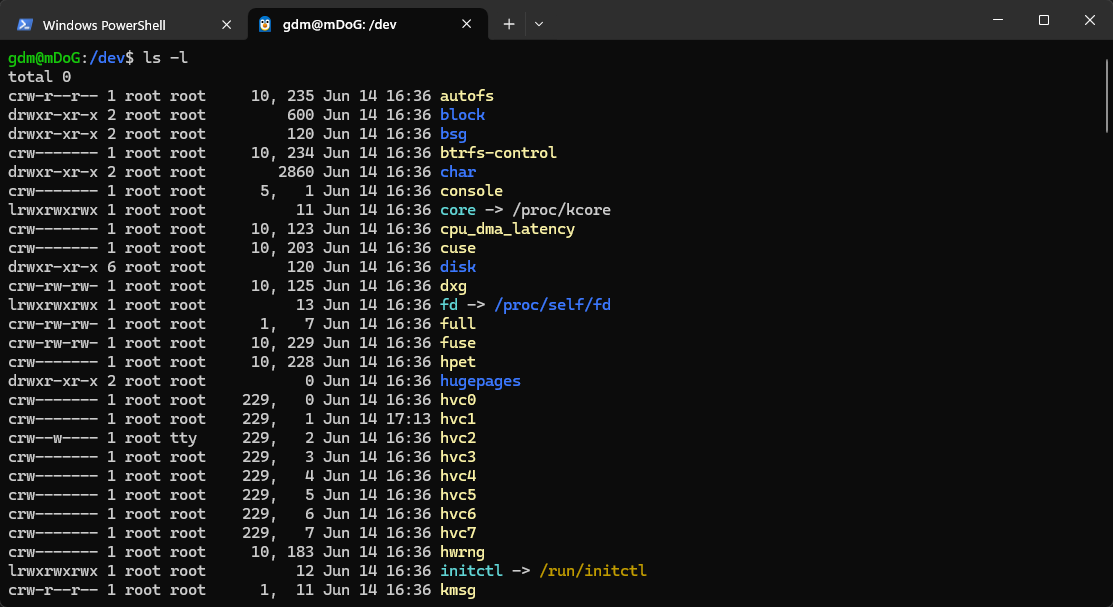The image size is (1113, 607).
Task: Minimize the terminal window
Action: (x=998, y=20)
